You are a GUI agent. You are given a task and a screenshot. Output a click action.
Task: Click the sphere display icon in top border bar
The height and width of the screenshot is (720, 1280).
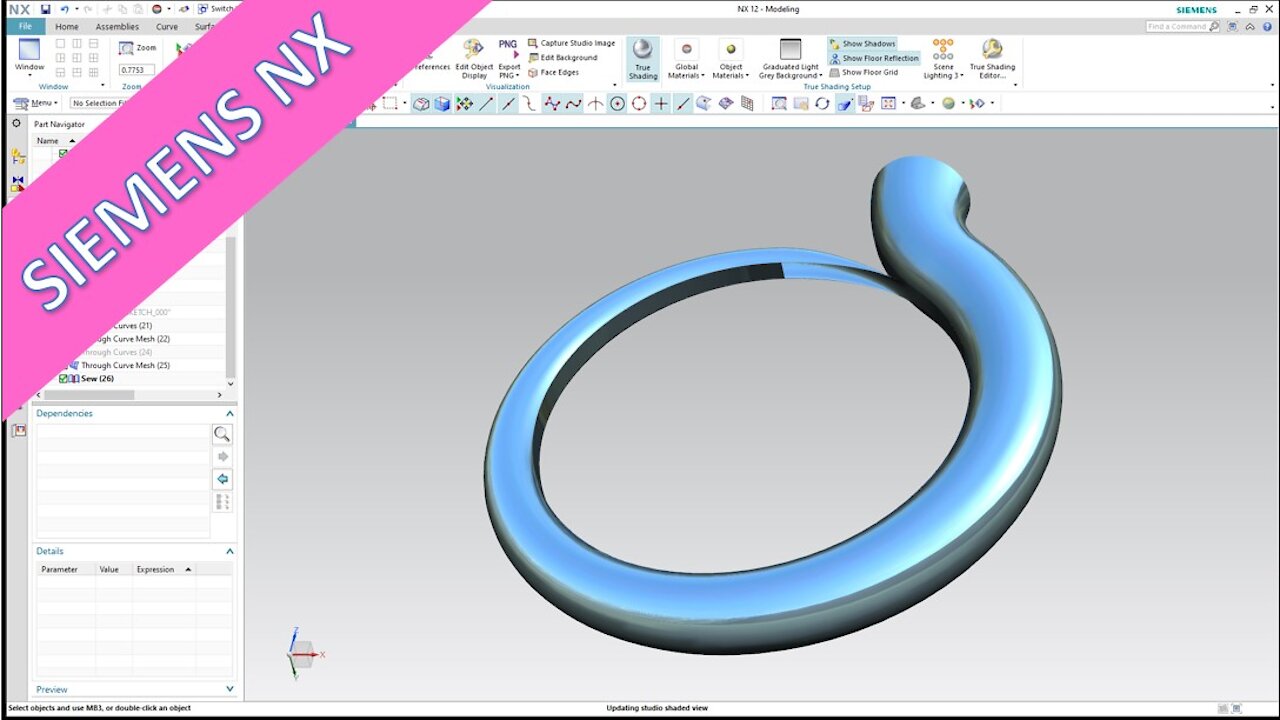click(948, 103)
